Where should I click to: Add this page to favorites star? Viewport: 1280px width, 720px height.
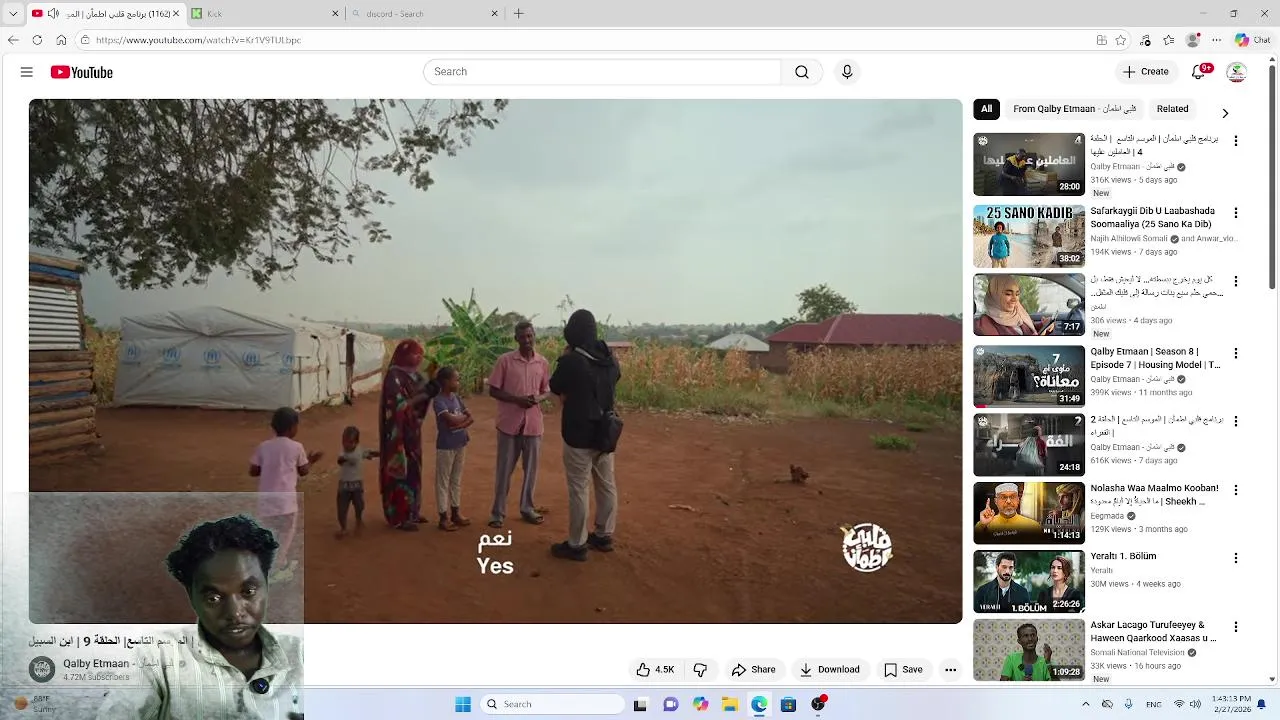(1121, 40)
